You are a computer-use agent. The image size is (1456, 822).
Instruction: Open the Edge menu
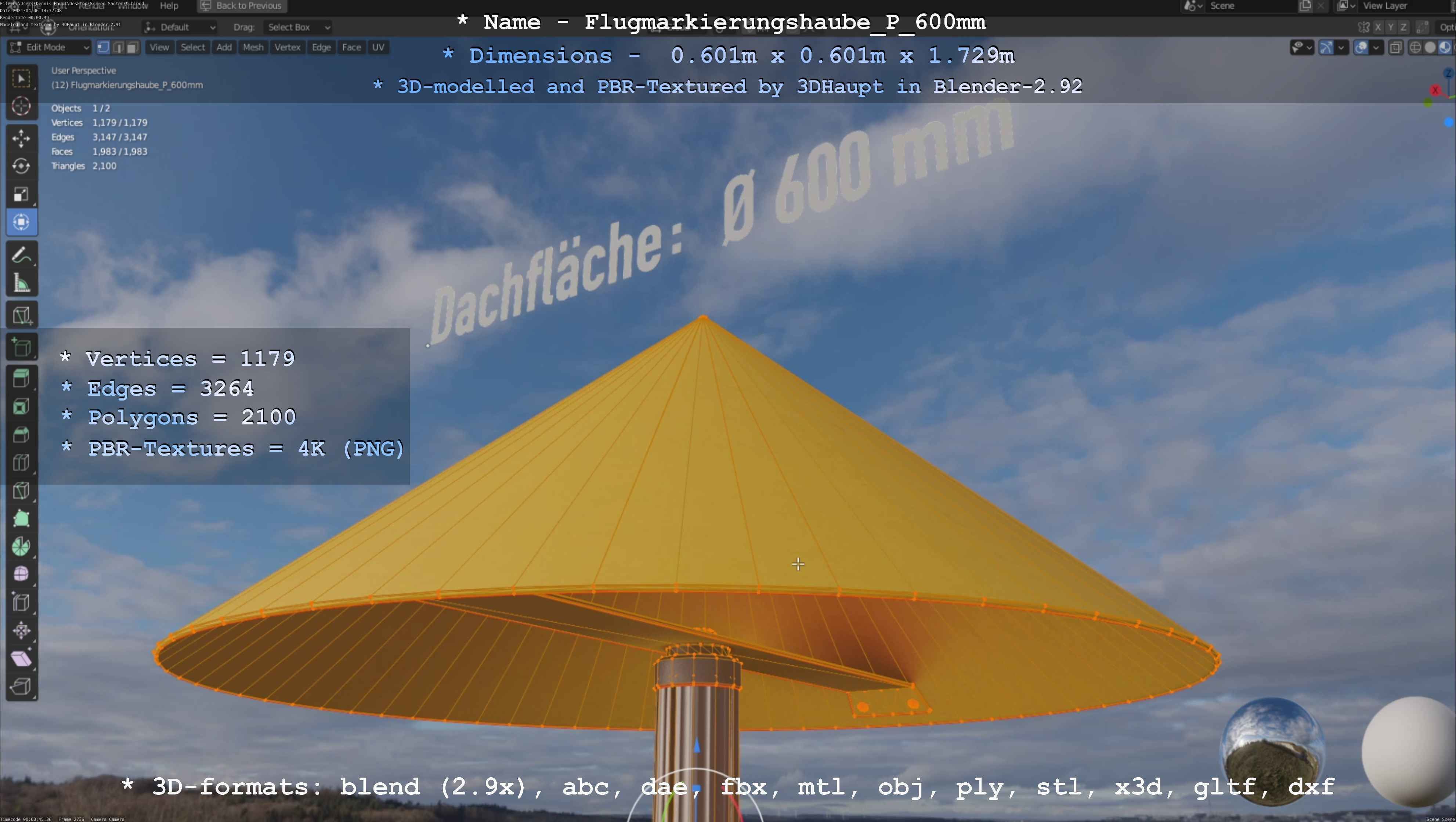[321, 47]
